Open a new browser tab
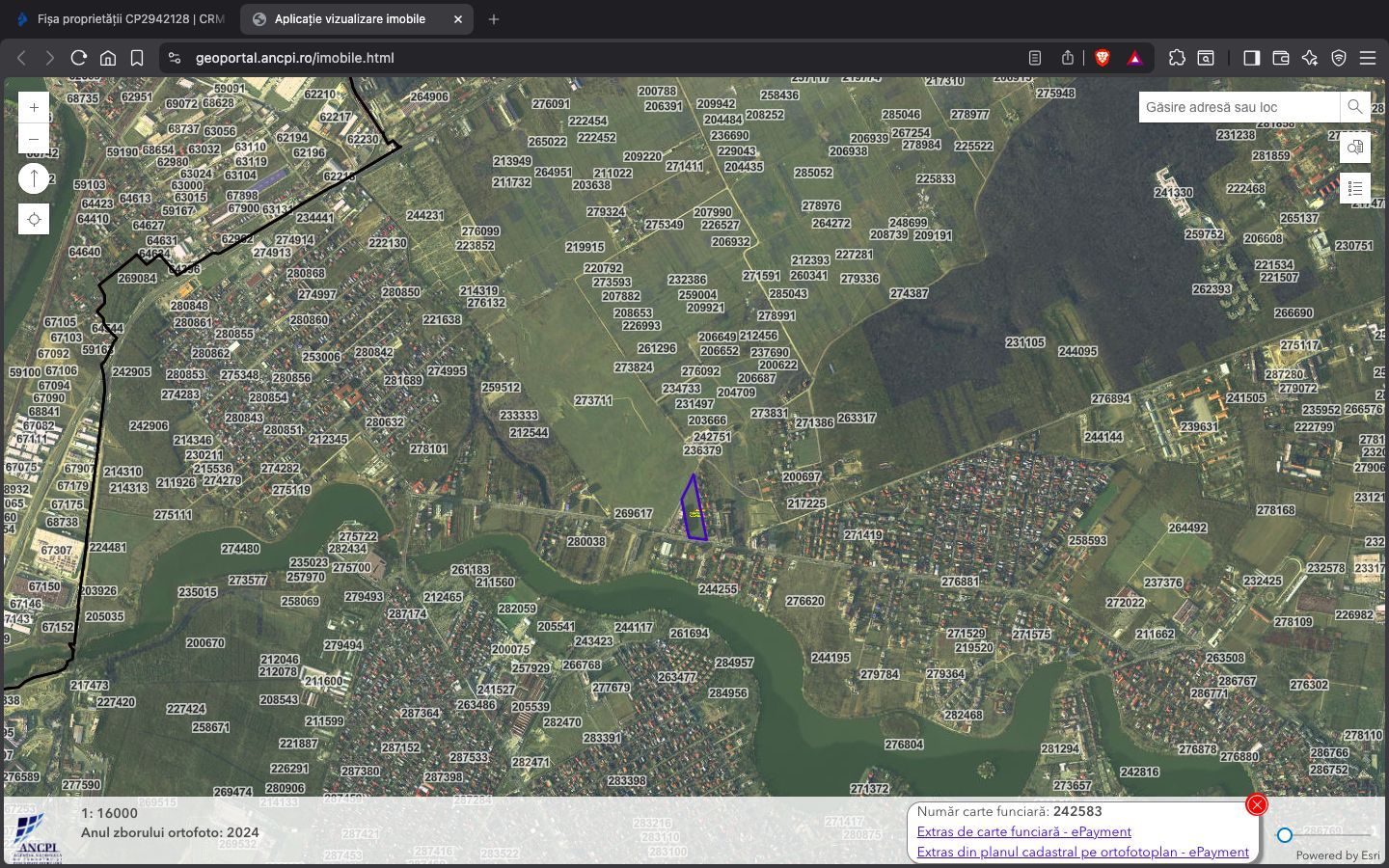 coord(494,19)
